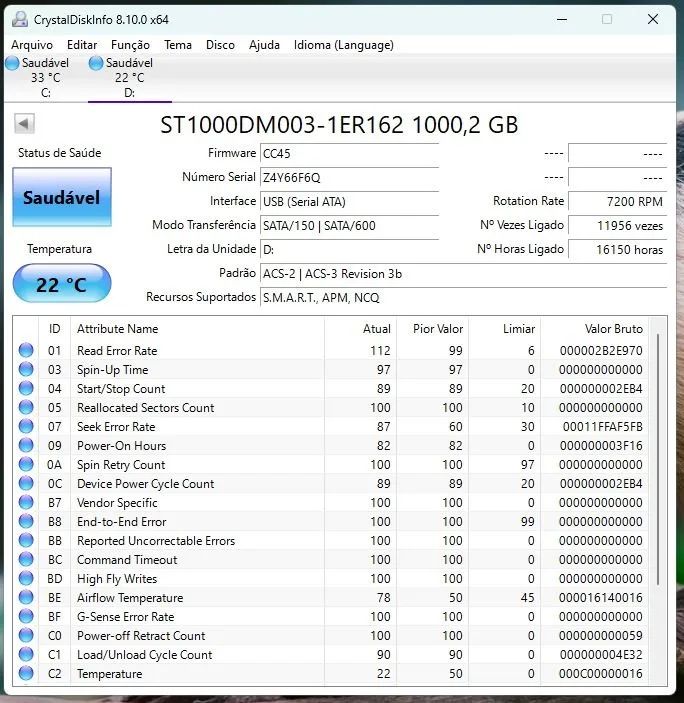Click status orb for Read Error Rate
The image size is (684, 703).
(26, 350)
